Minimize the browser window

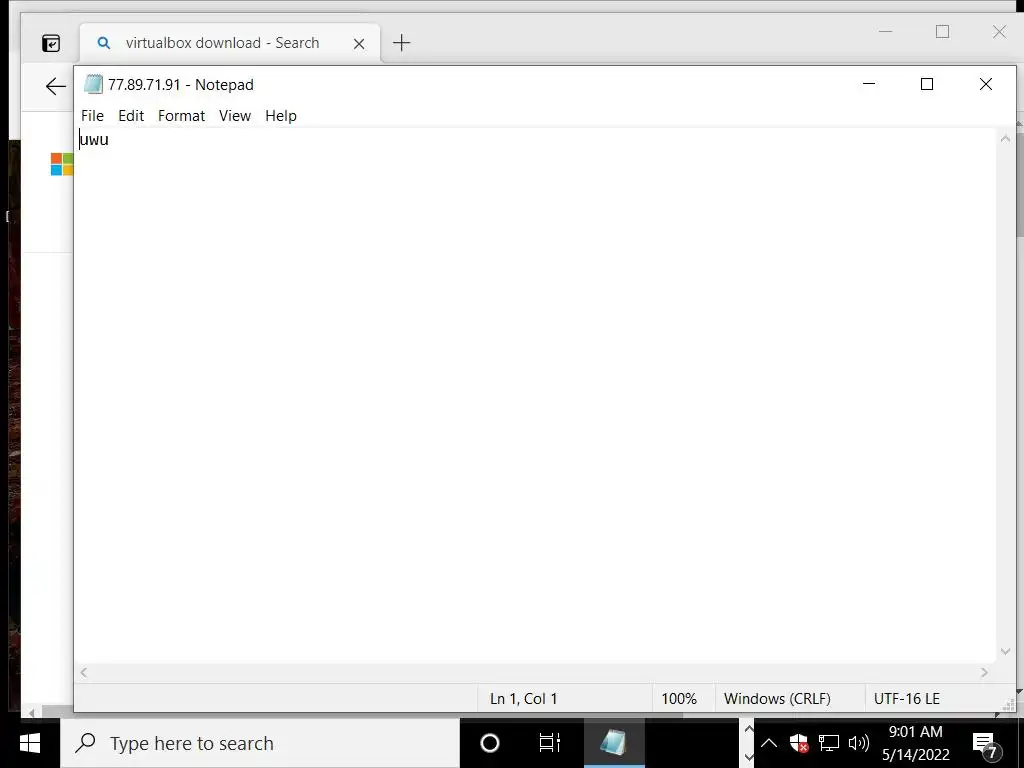click(x=886, y=31)
